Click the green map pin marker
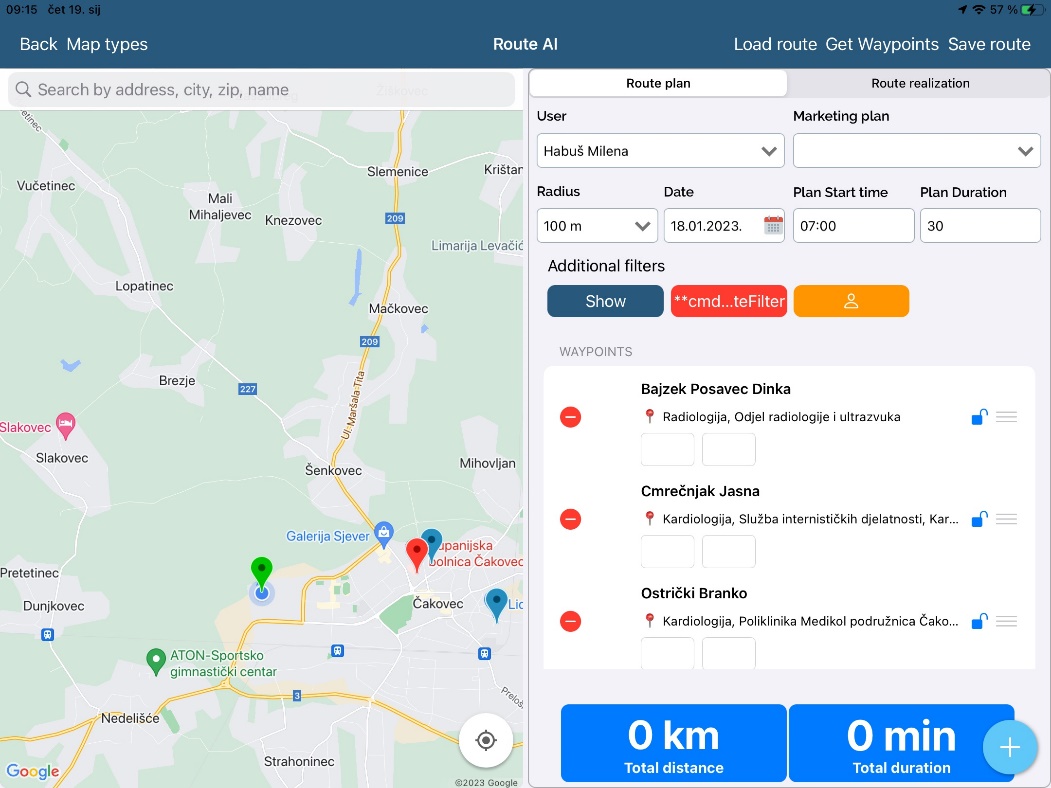 261,573
